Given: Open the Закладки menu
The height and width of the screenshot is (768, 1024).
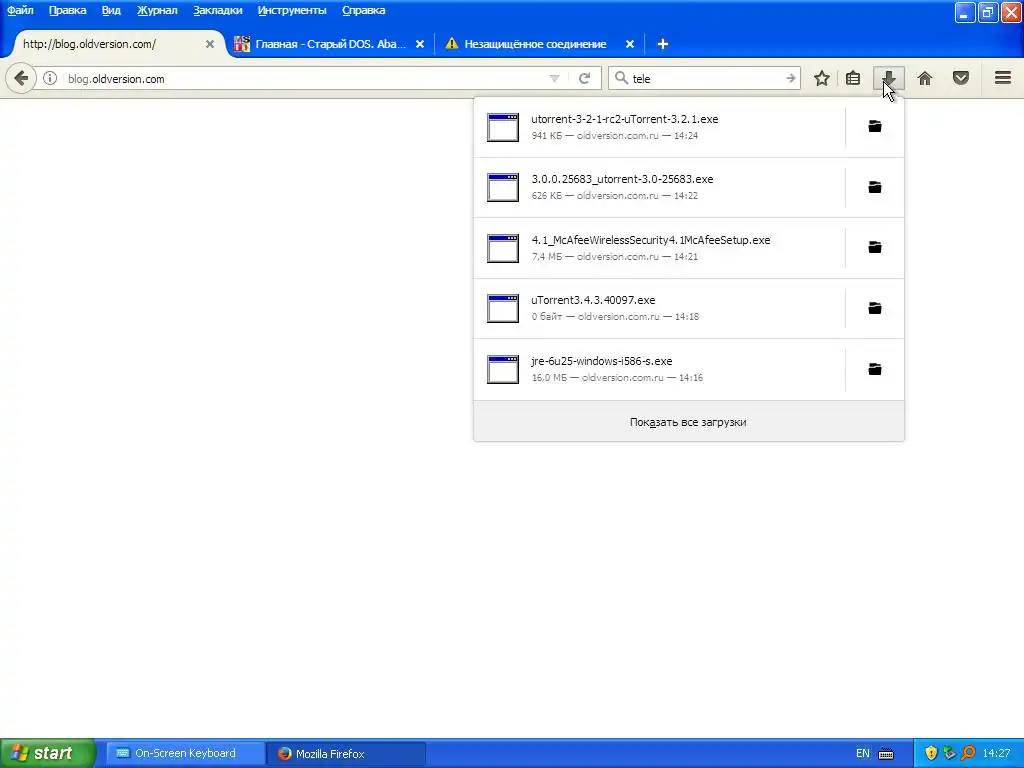Looking at the screenshot, I should tap(217, 10).
